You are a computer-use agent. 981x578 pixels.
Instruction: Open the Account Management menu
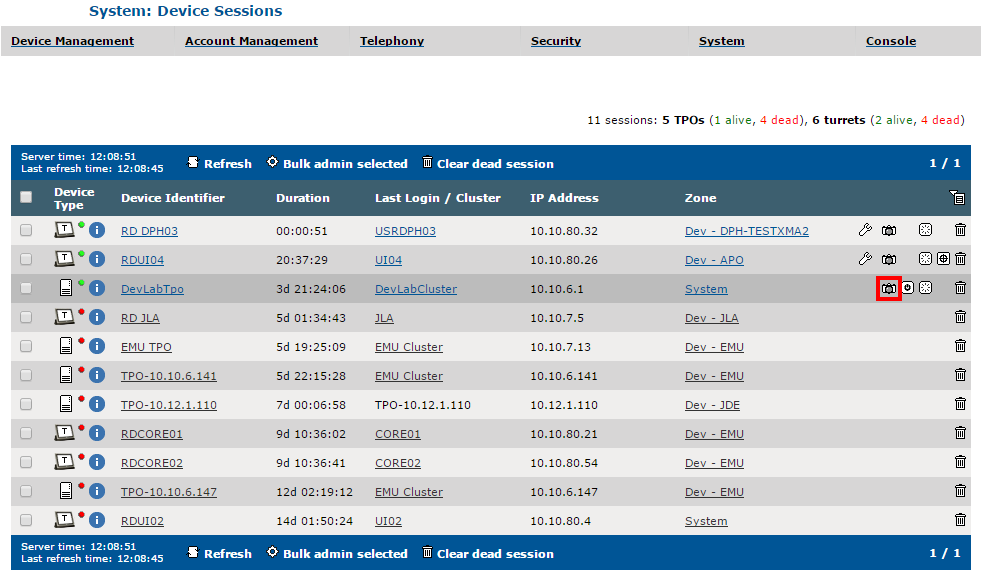[252, 41]
